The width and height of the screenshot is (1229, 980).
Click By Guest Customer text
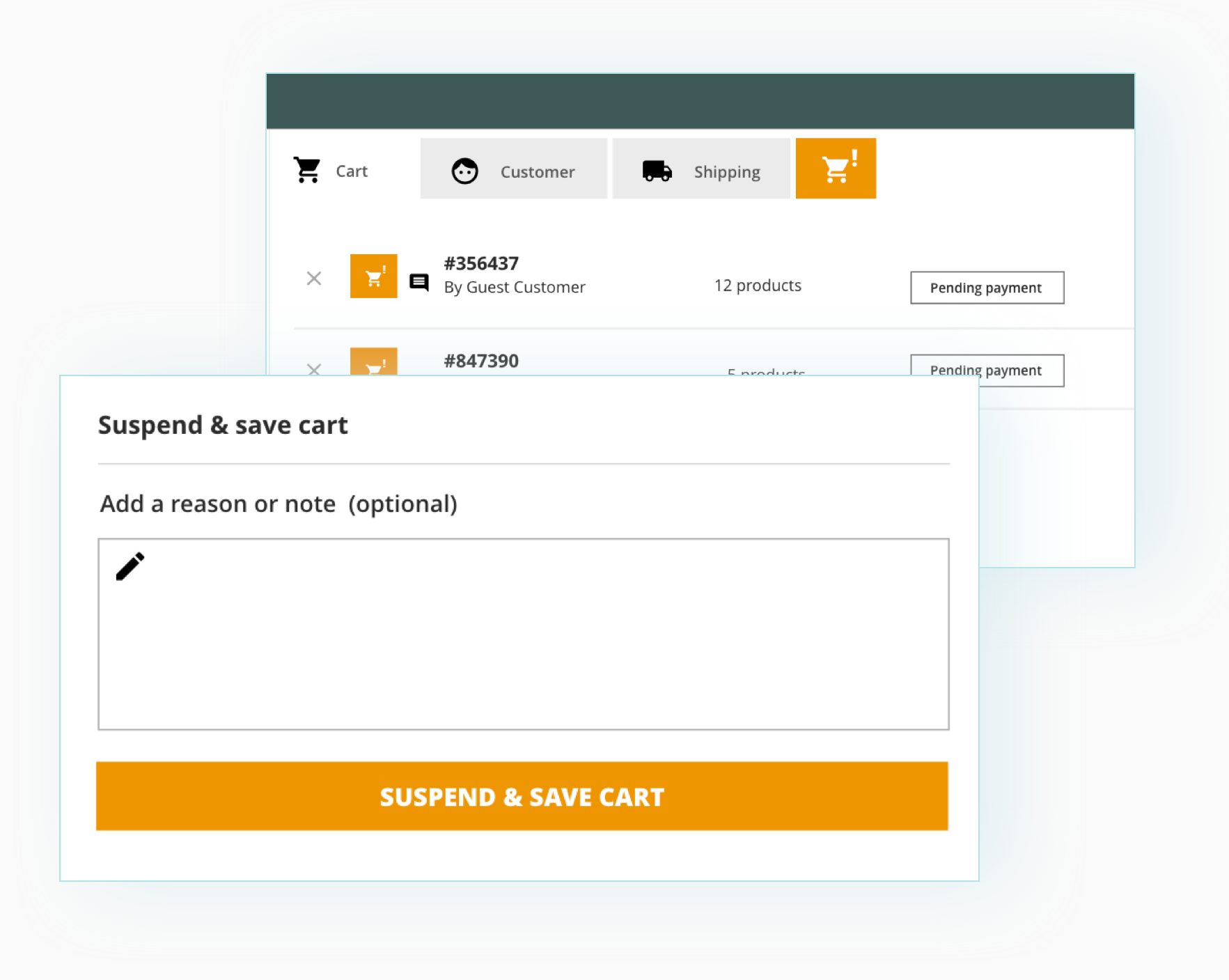click(515, 287)
